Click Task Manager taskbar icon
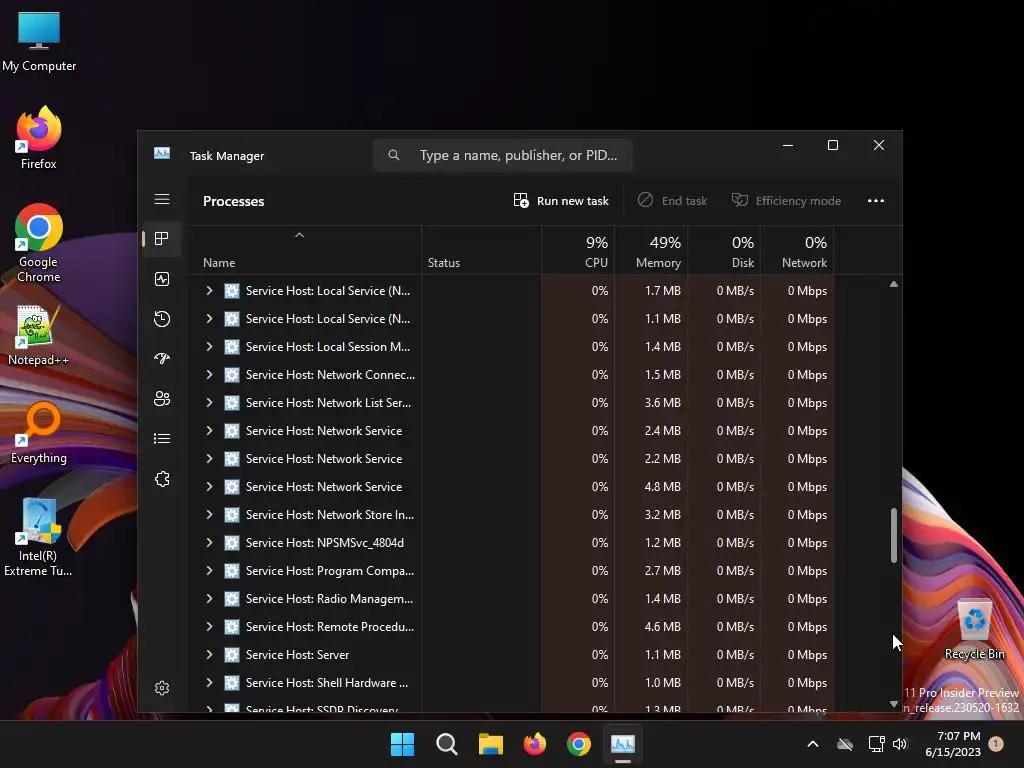The height and width of the screenshot is (768, 1024). point(622,744)
